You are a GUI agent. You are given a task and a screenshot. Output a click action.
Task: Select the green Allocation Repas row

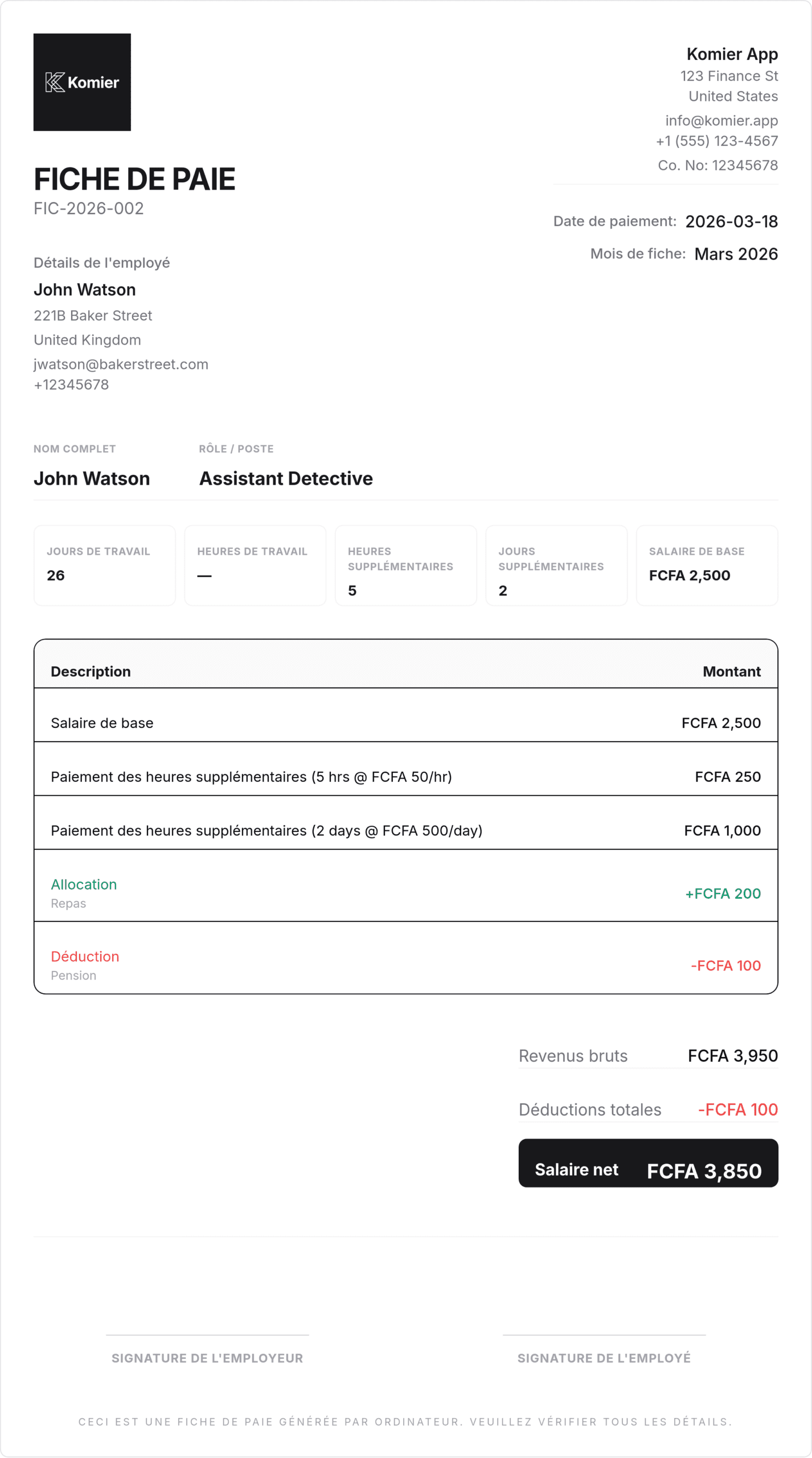tap(405, 892)
